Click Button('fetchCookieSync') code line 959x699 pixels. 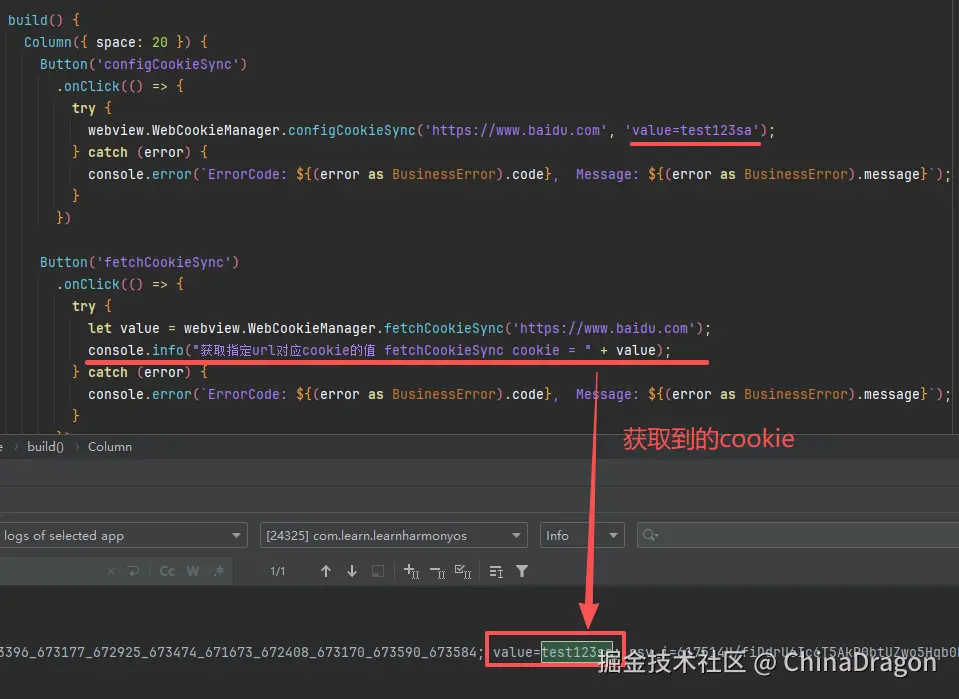[139, 262]
